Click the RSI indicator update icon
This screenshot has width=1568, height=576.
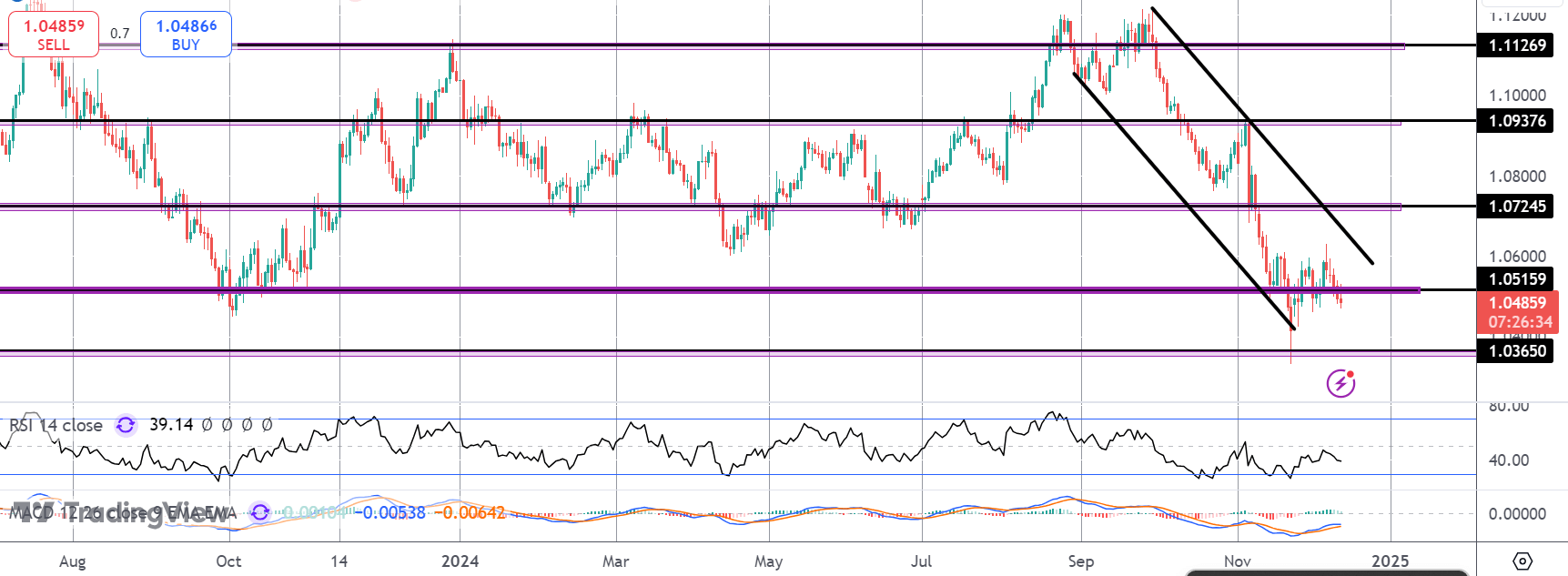[126, 425]
